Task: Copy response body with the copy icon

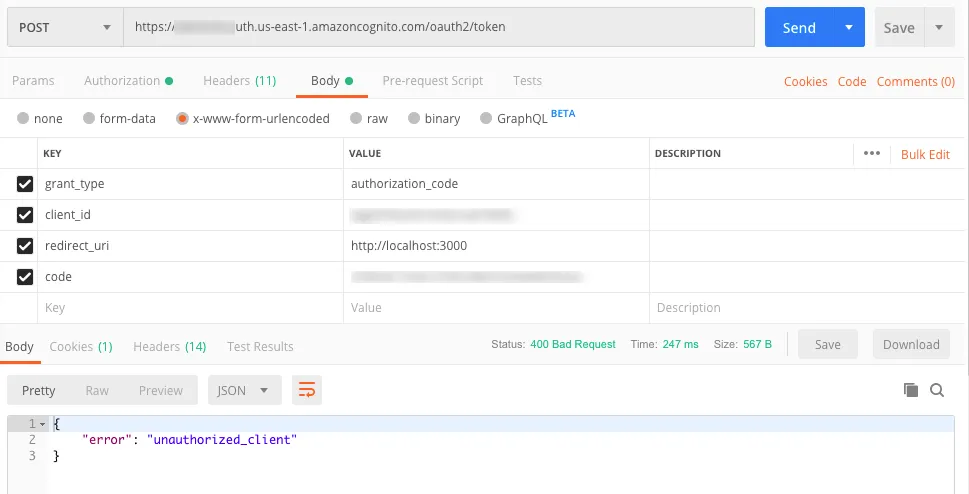Action: (x=910, y=390)
